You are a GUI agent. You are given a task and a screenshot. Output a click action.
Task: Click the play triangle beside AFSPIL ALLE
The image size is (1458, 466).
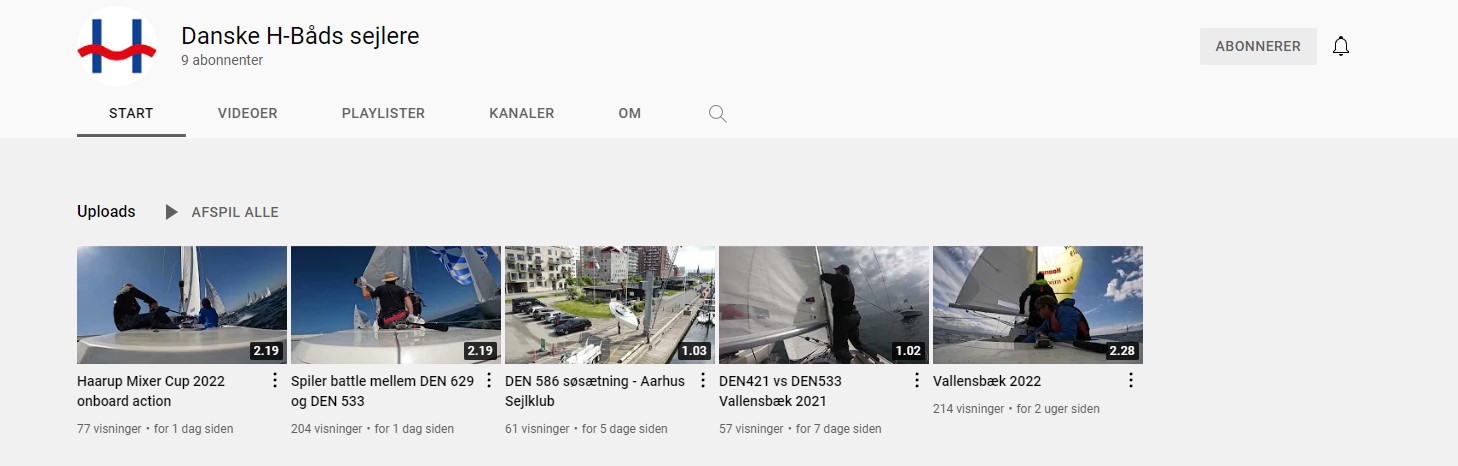tap(172, 212)
